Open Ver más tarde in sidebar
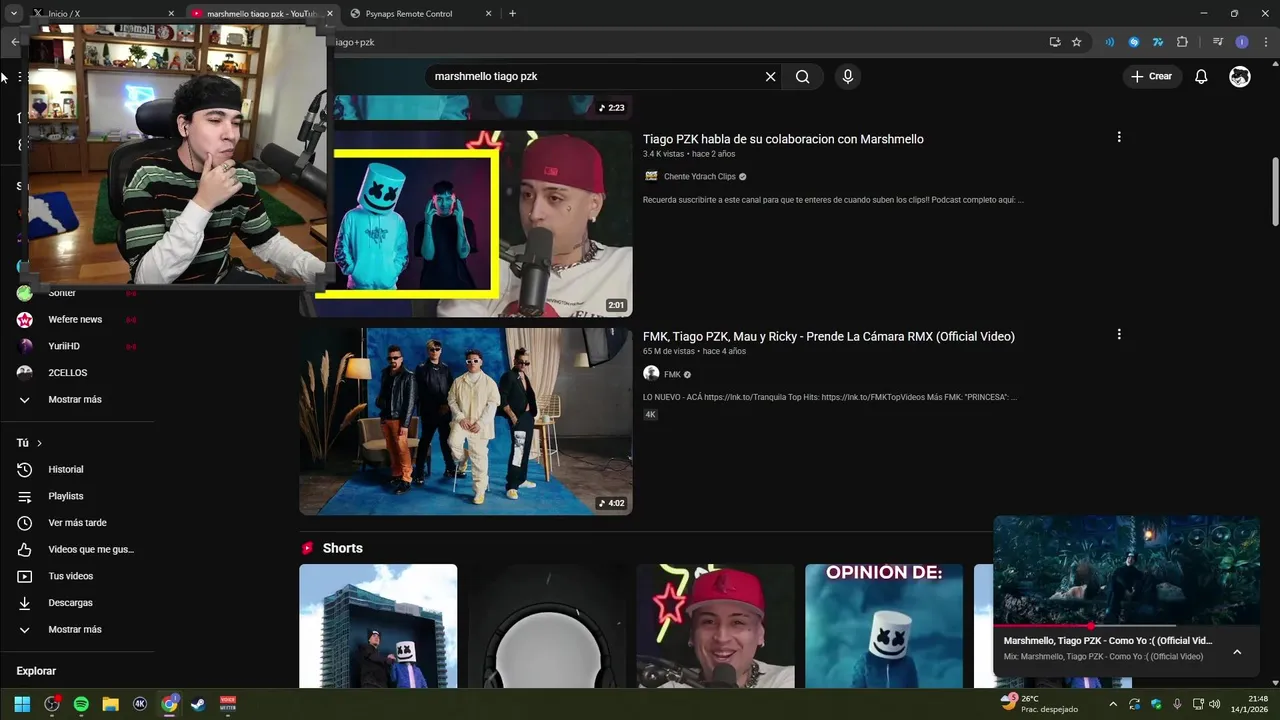The image size is (1280, 720). (76, 523)
